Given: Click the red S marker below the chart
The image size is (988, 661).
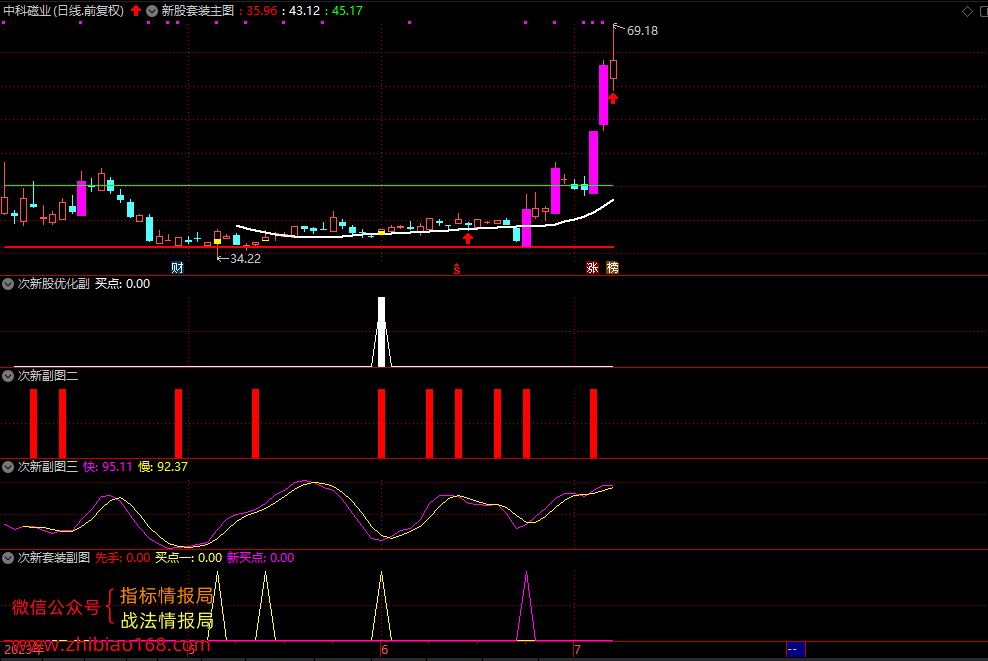Looking at the screenshot, I should 457,270.
